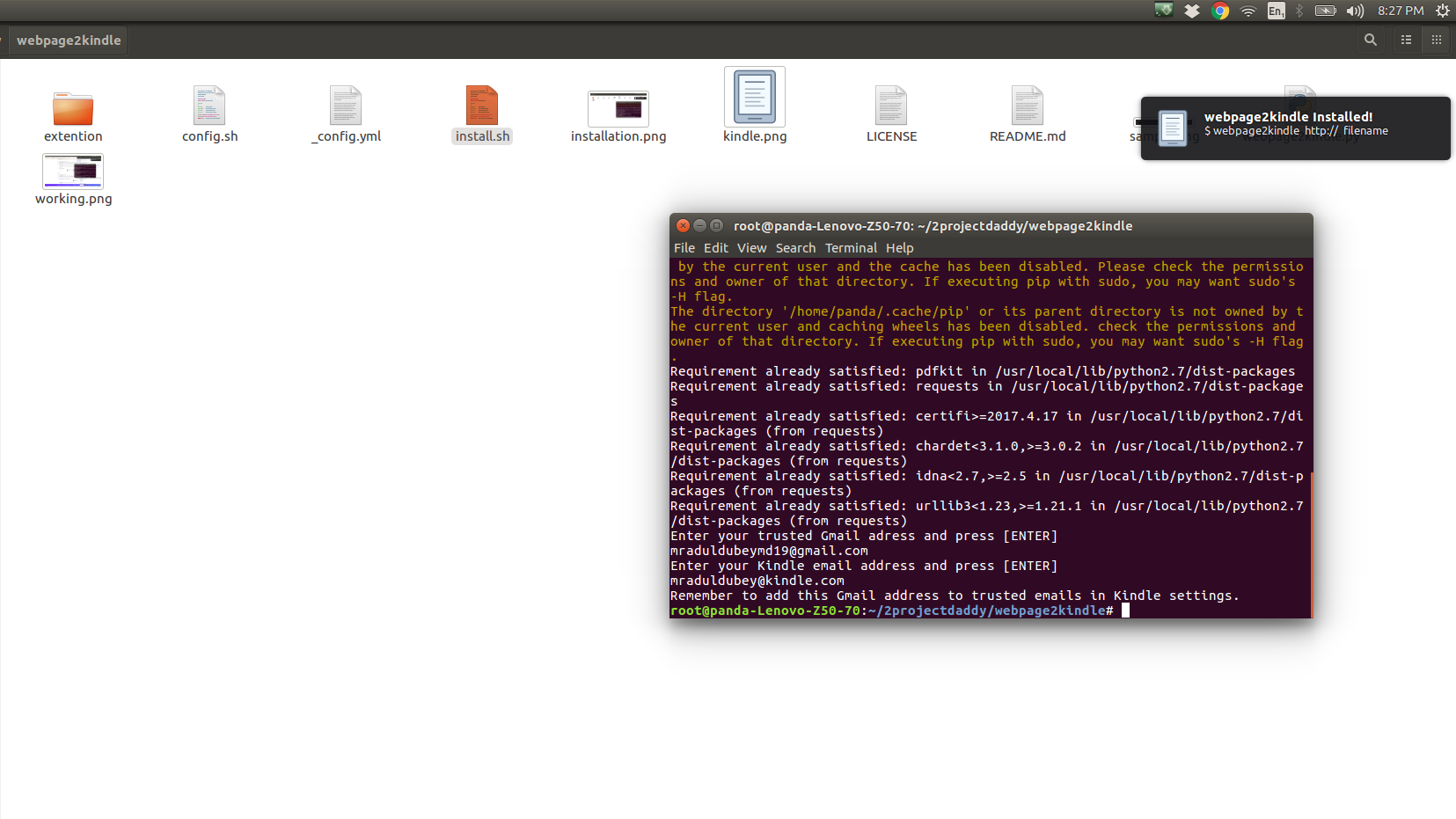Click the text mraduldubey@kindle.com in terminal

tap(757, 581)
